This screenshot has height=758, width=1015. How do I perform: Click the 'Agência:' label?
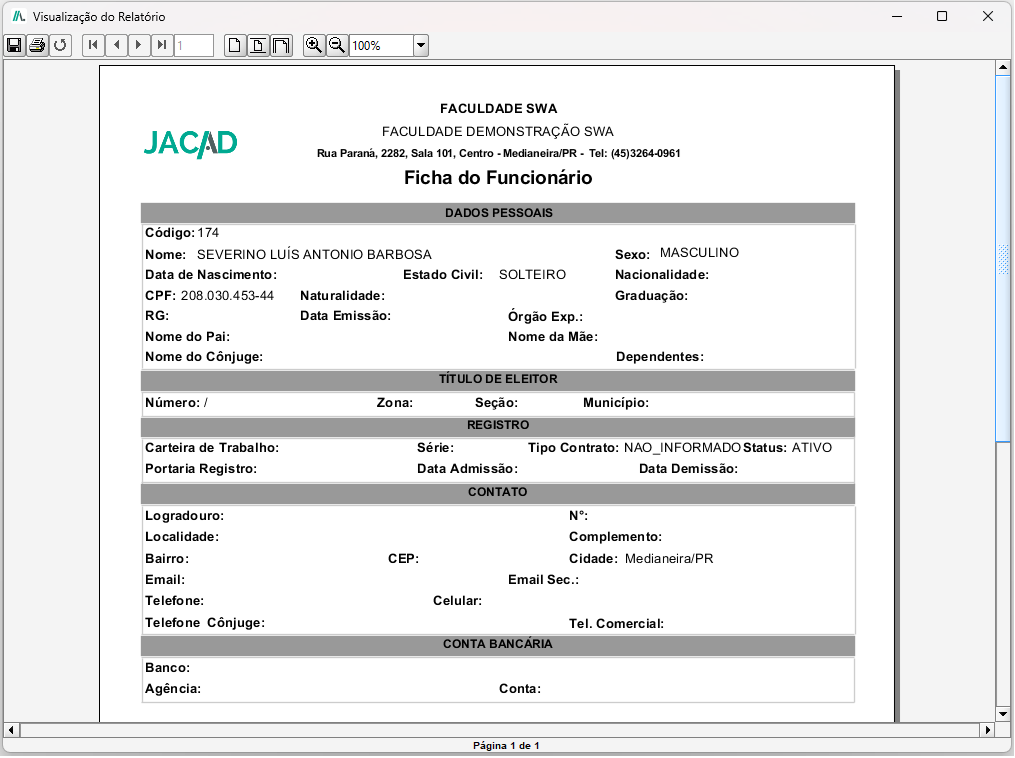pos(173,689)
